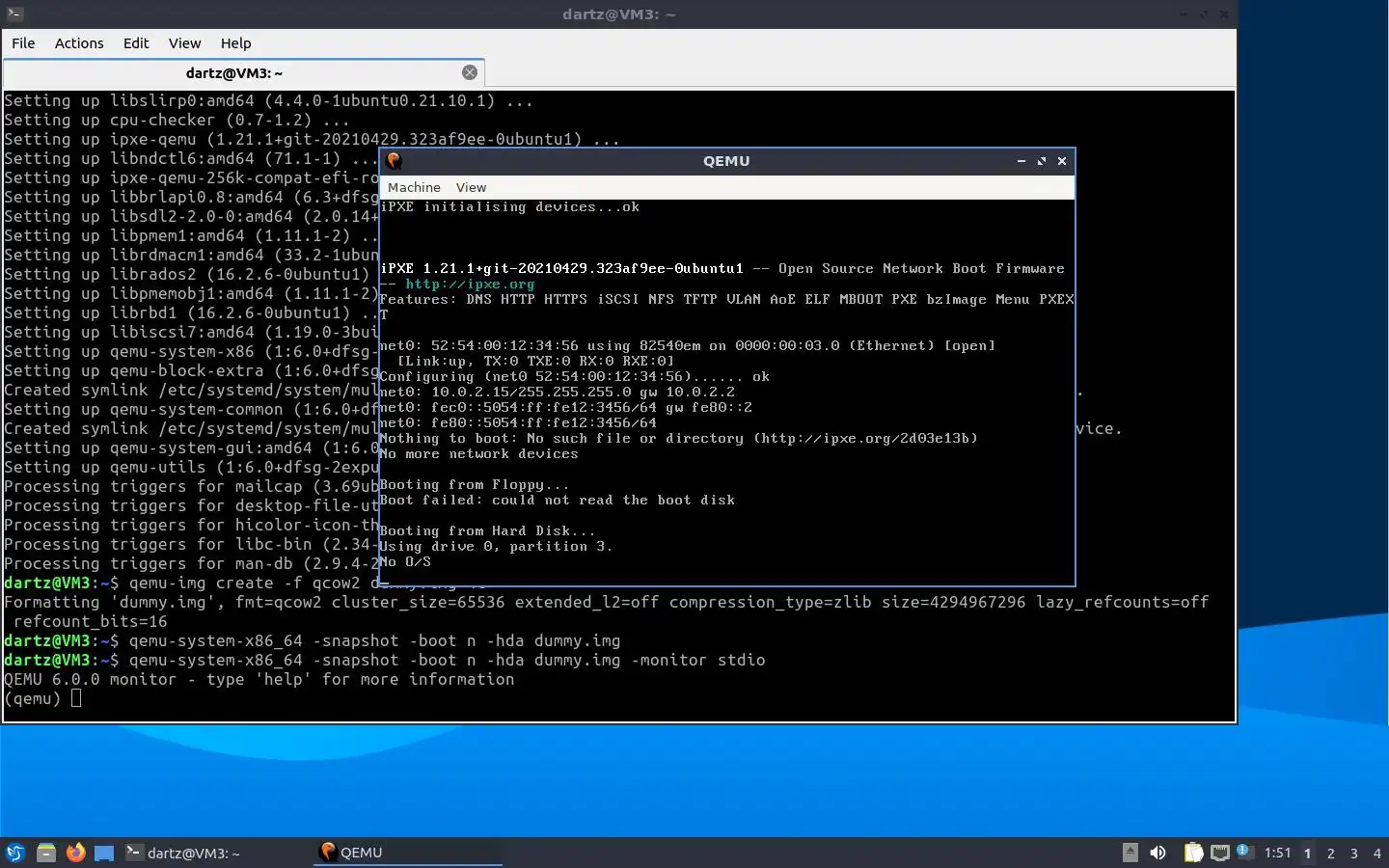Click the show desktop taskbar icon
The image size is (1389, 868).
104,853
